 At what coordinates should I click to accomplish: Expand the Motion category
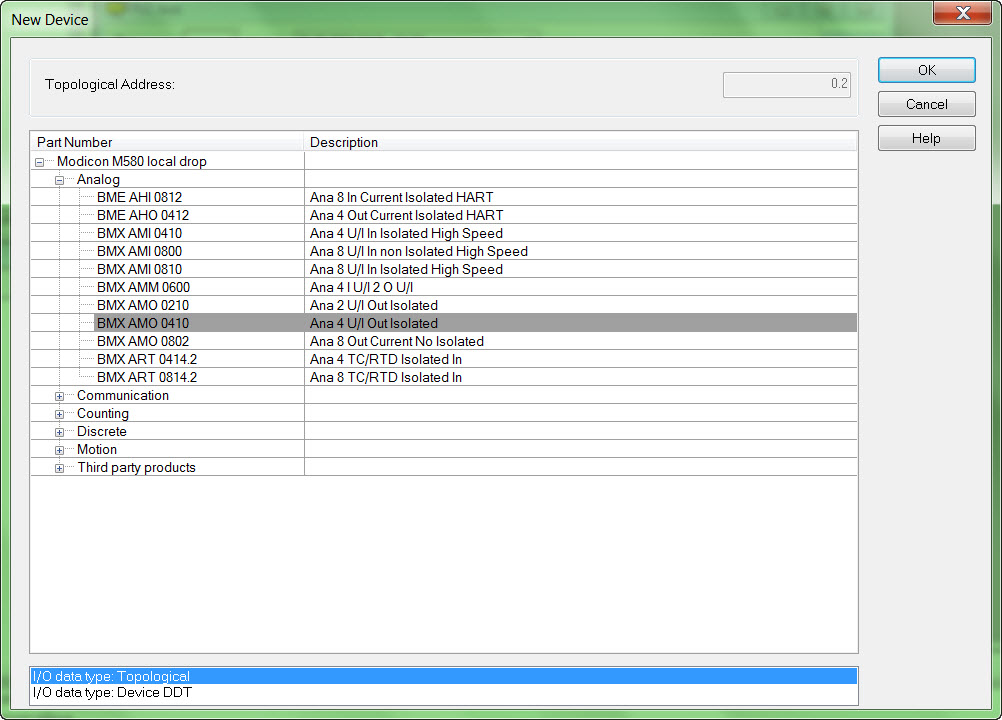59,450
